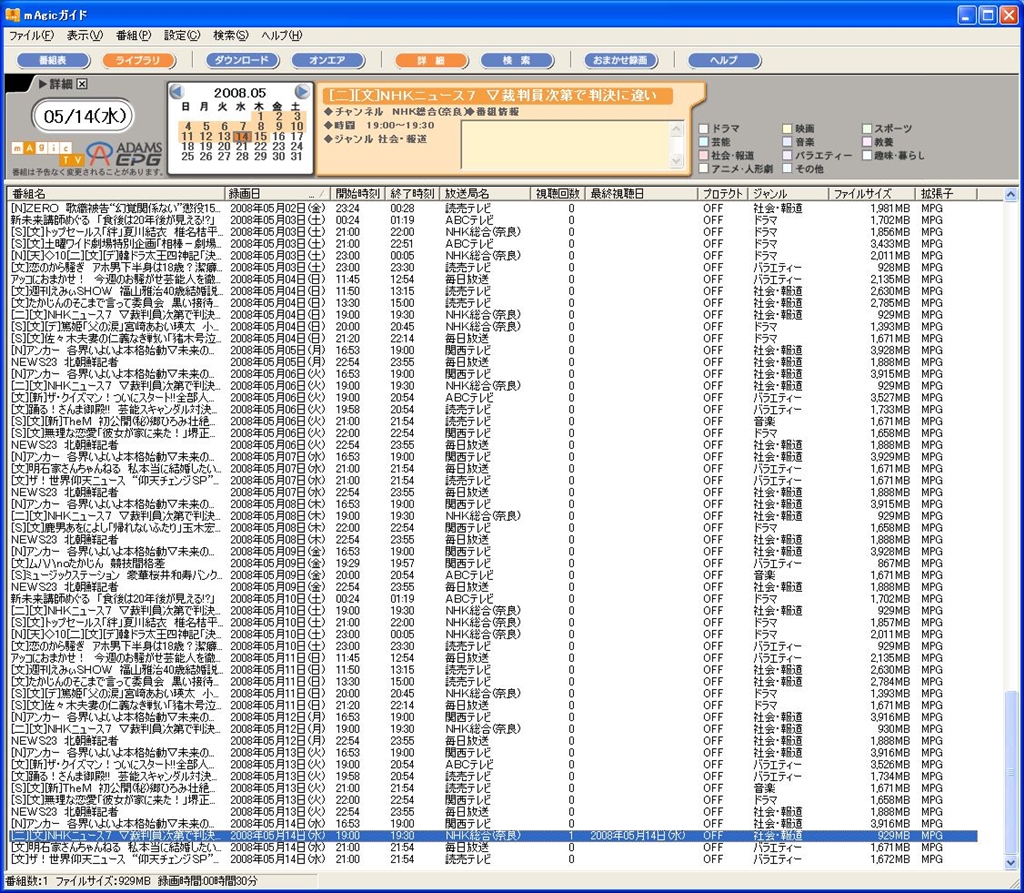Toggle the 芸能 genre checkbox

coord(704,142)
